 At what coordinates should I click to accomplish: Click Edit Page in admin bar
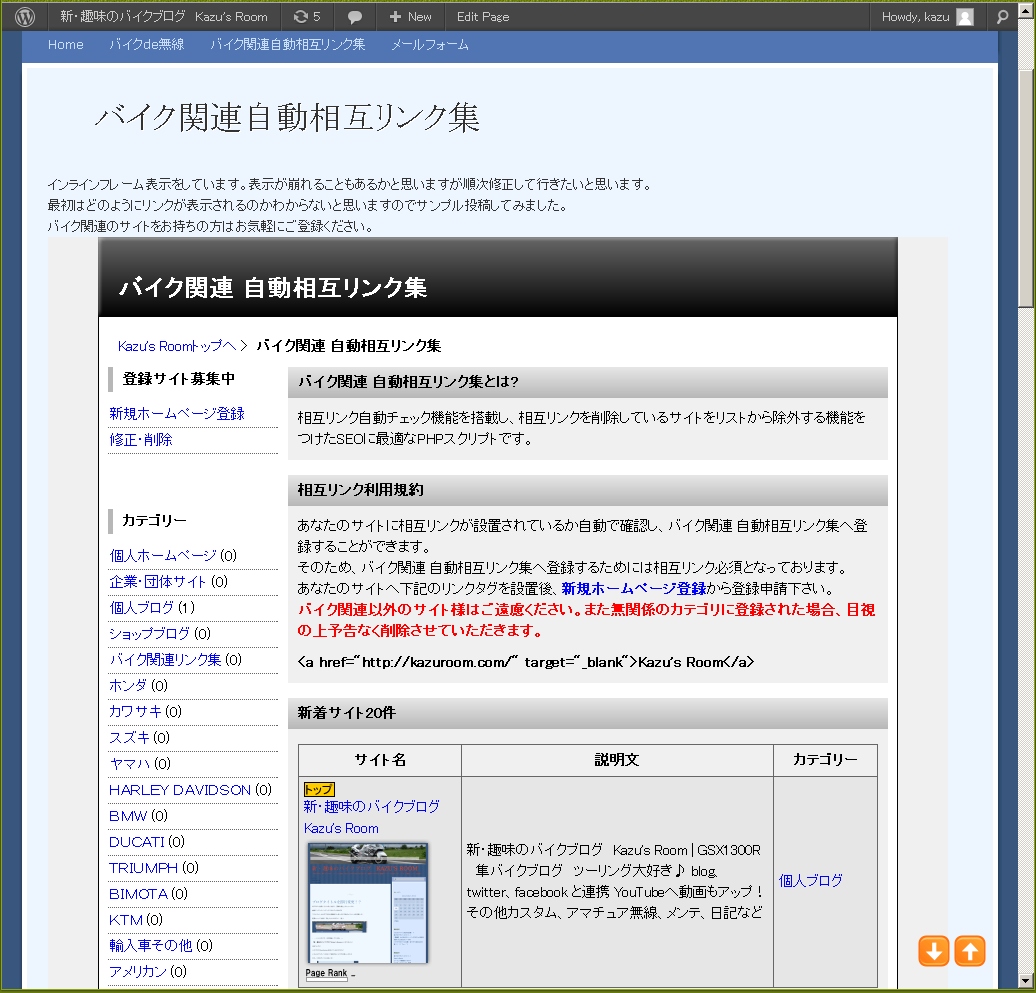(x=483, y=17)
